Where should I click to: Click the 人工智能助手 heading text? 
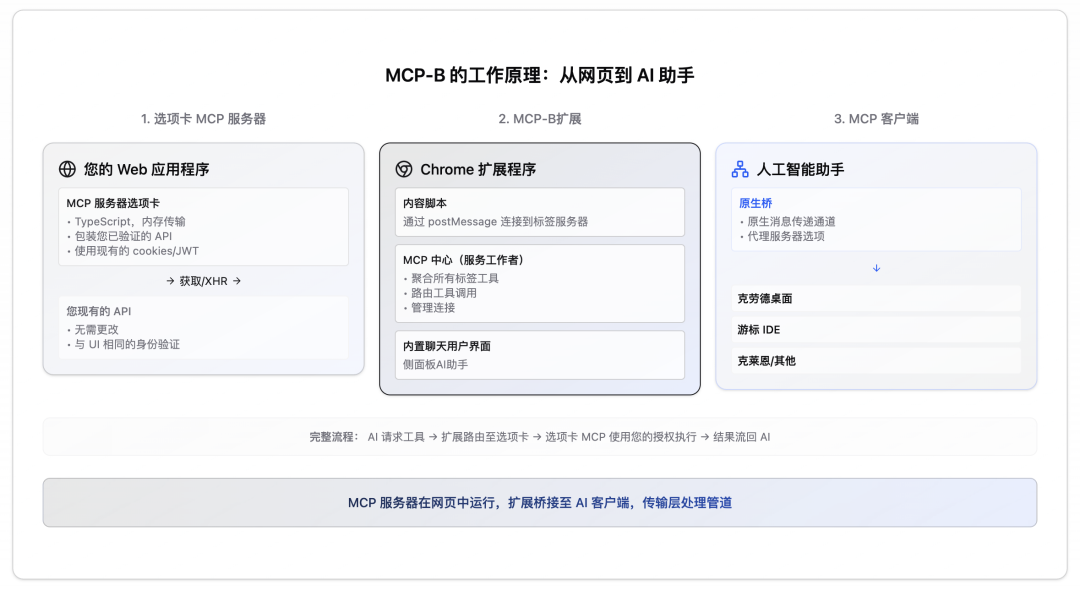pos(800,169)
